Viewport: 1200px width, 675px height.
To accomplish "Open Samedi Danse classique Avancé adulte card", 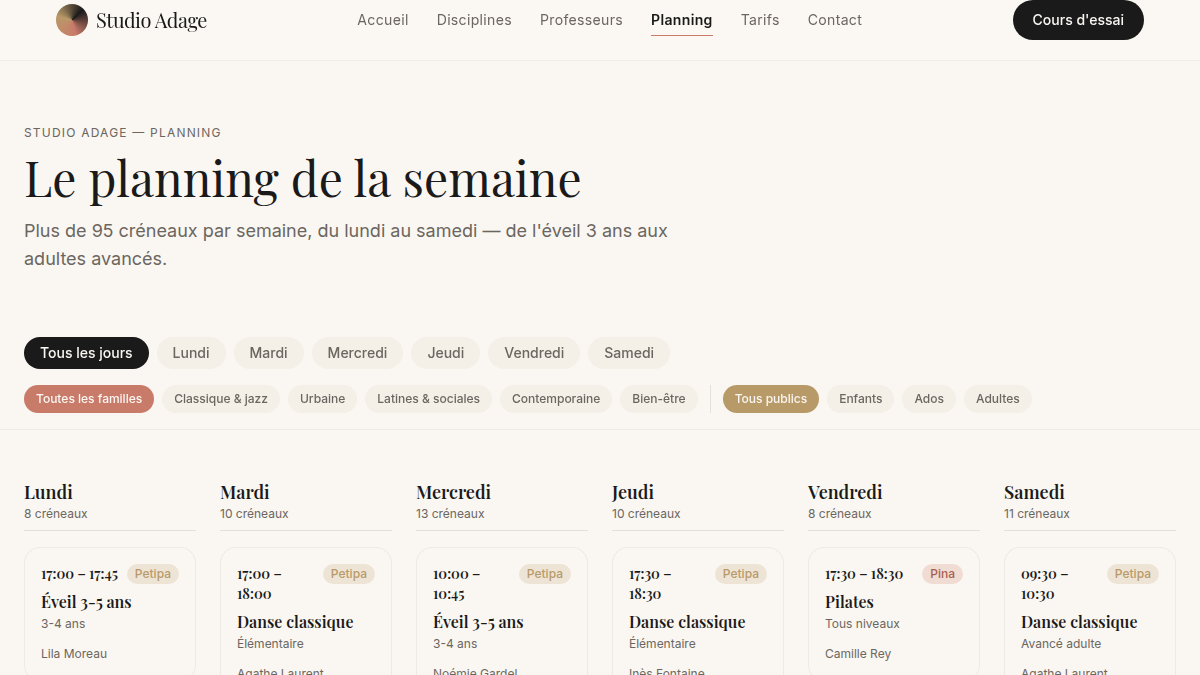I will pyautogui.click(x=1090, y=611).
